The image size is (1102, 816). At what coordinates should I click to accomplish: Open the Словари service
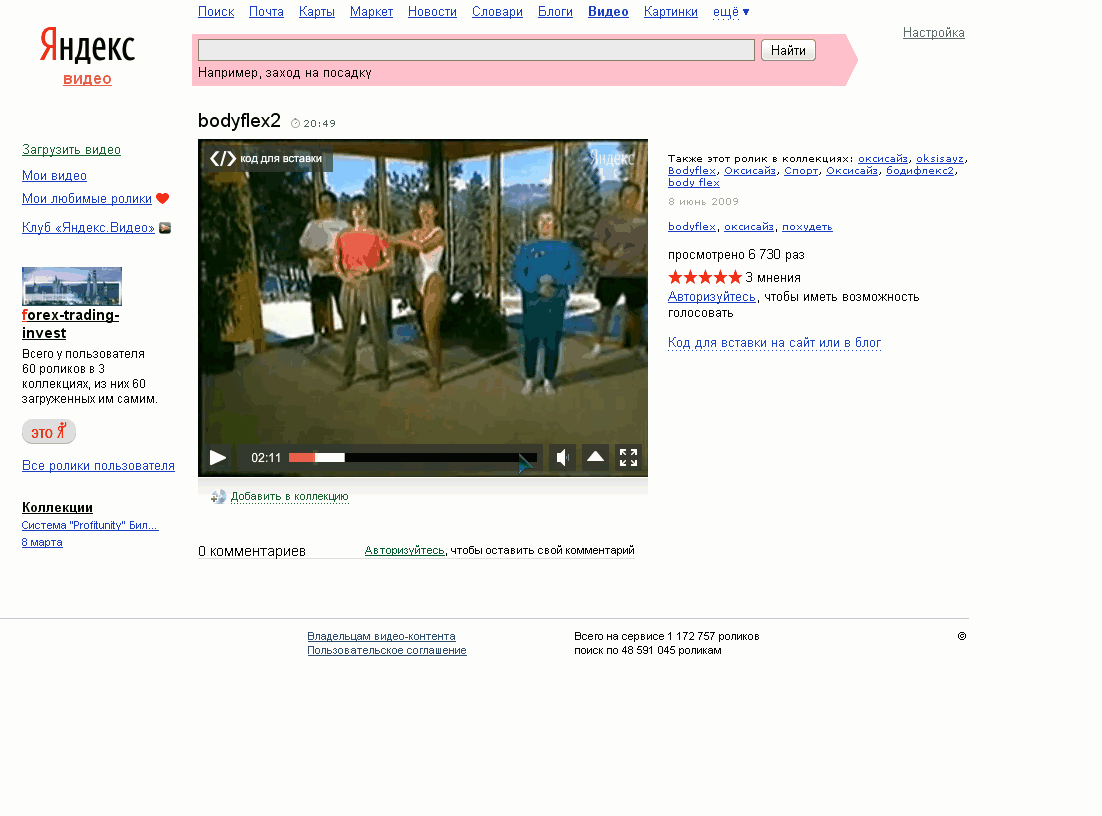click(x=497, y=12)
